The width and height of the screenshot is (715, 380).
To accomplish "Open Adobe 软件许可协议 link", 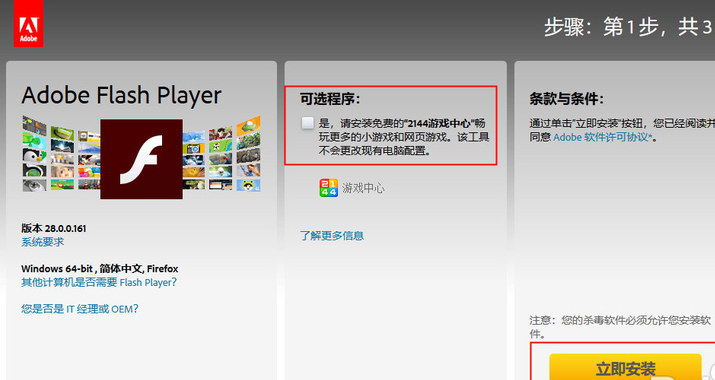I will coord(603,137).
